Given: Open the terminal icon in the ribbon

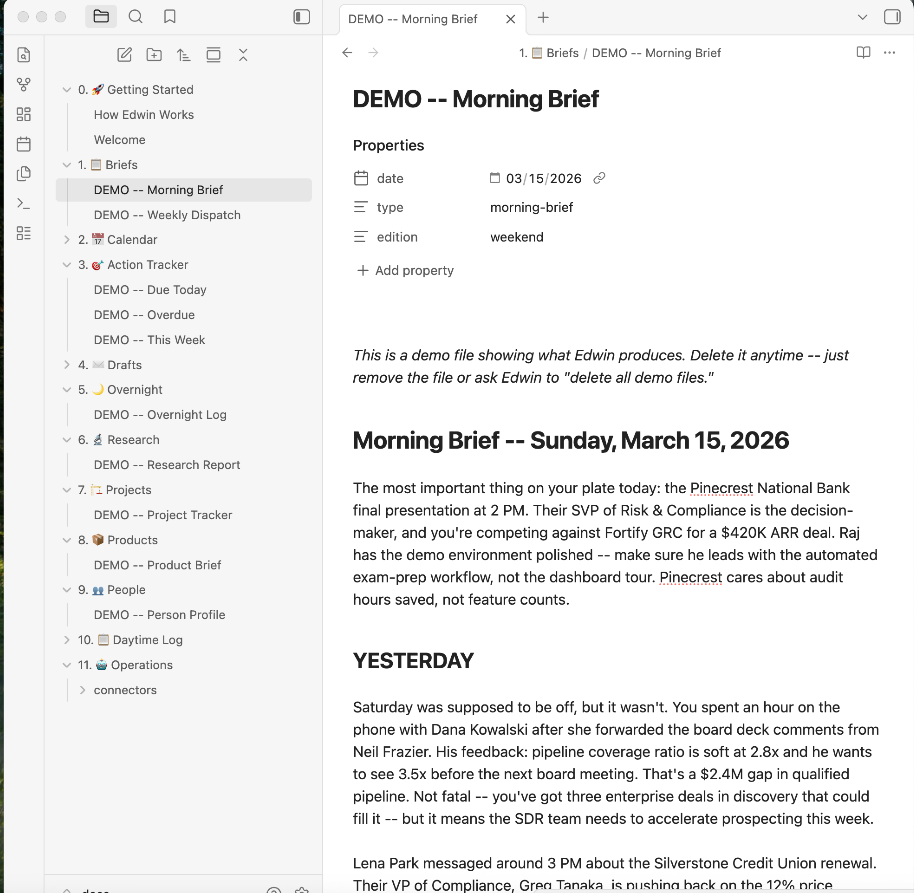Looking at the screenshot, I should (x=24, y=203).
